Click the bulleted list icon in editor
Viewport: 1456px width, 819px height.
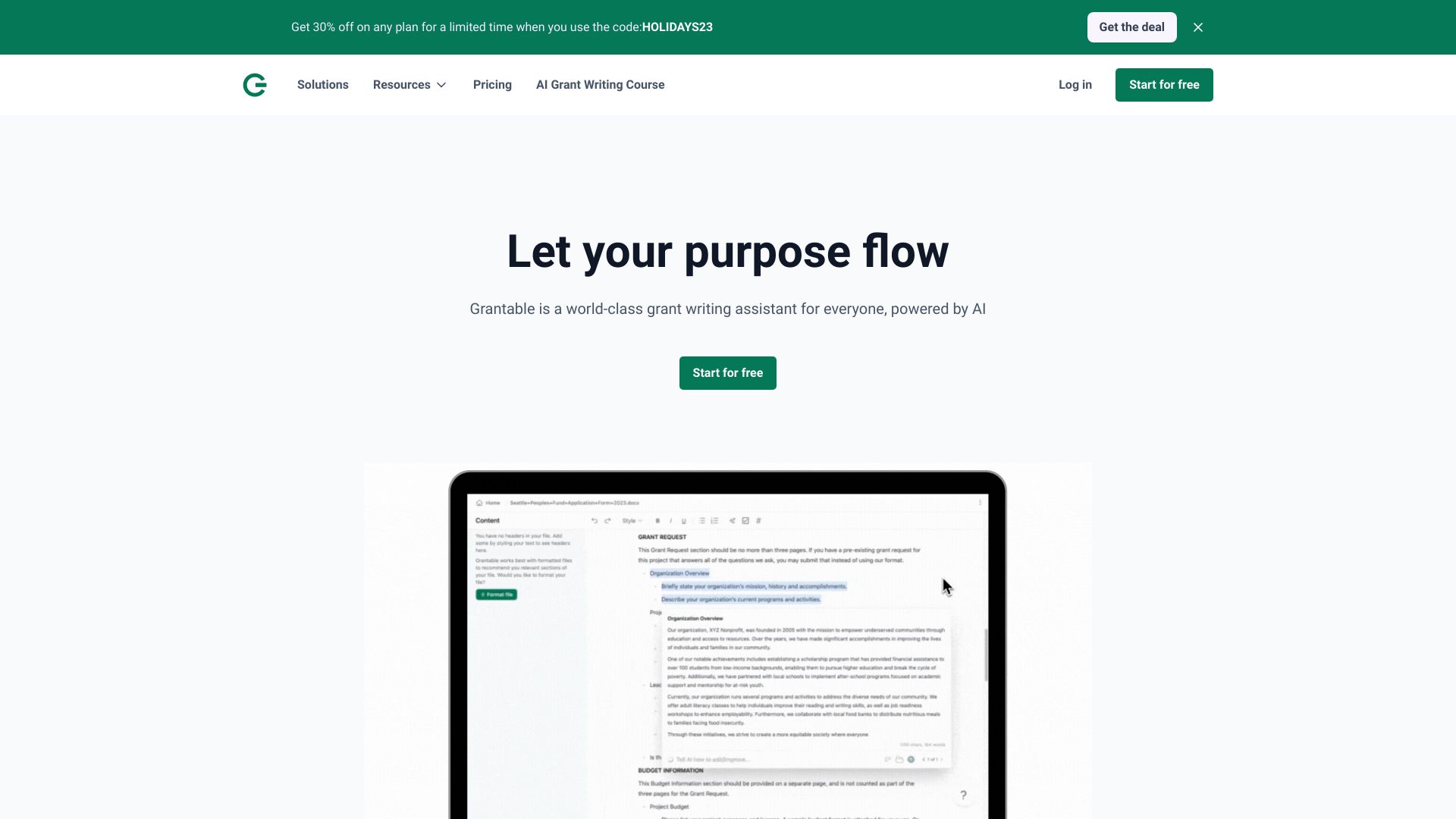[701, 521]
